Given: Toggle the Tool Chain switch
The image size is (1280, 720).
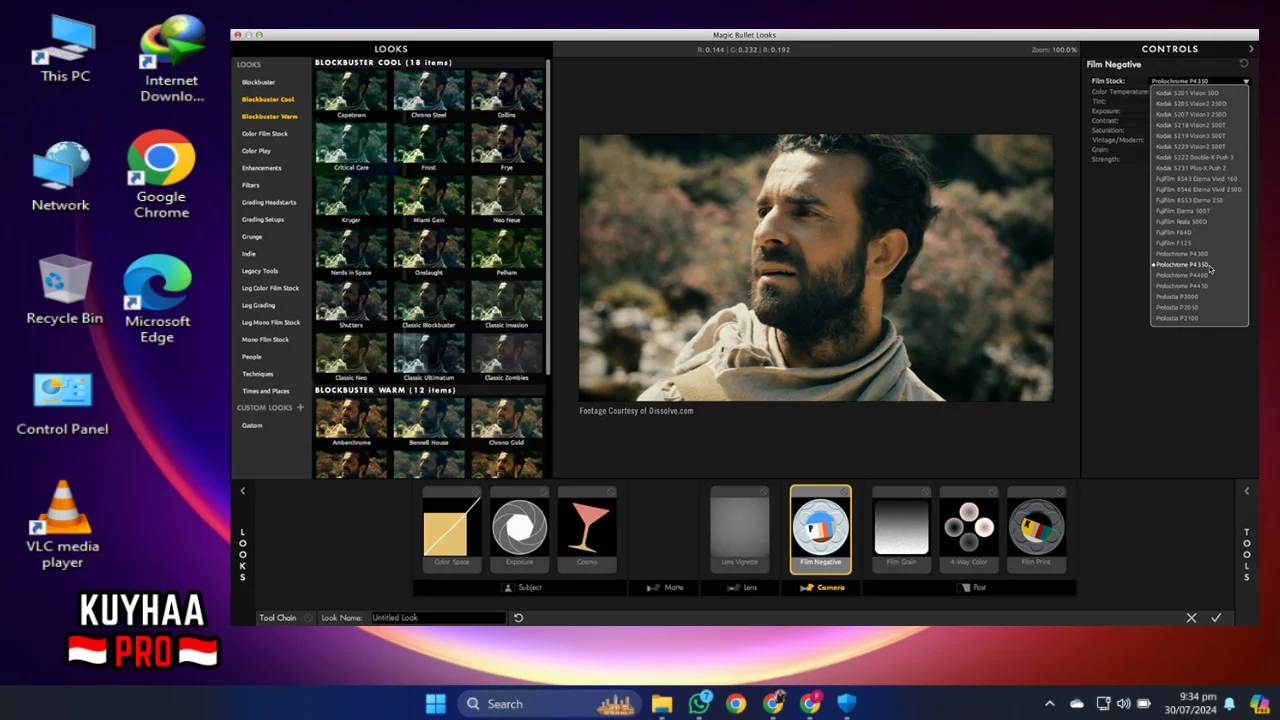Looking at the screenshot, I should 308,618.
